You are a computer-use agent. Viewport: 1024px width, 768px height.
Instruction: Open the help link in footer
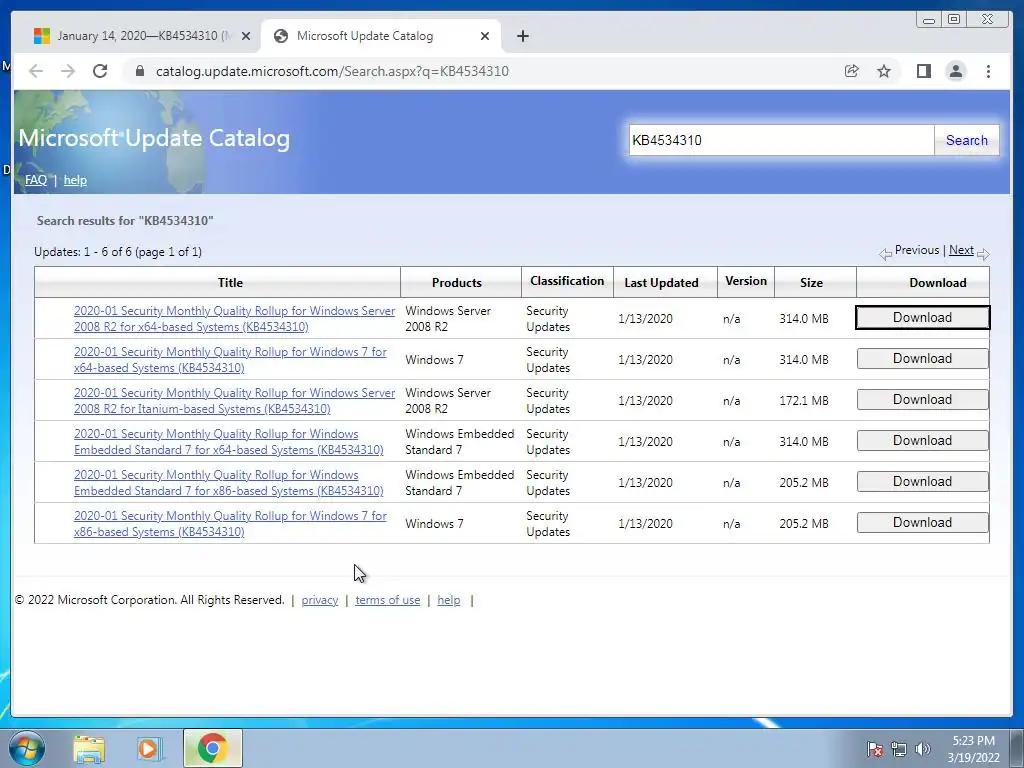tap(449, 600)
